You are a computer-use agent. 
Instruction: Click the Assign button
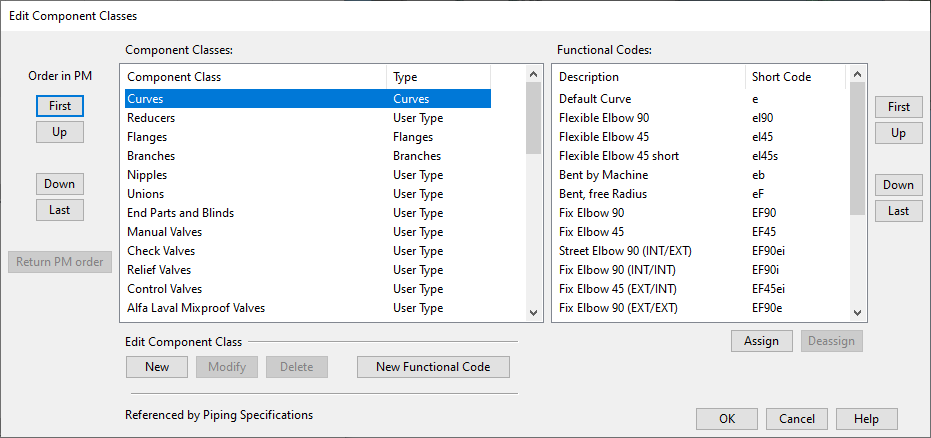coord(761,341)
